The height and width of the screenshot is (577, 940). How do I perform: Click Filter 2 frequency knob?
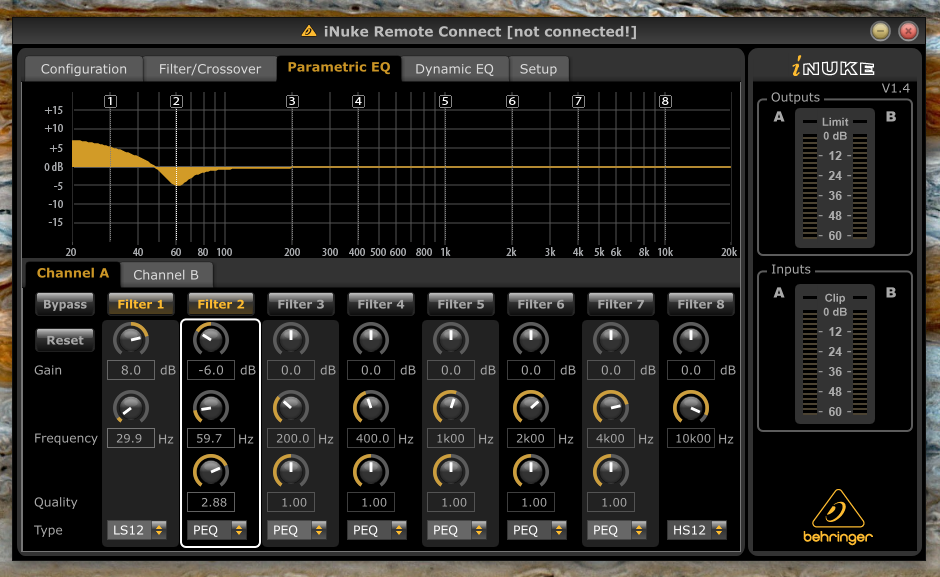(211, 408)
